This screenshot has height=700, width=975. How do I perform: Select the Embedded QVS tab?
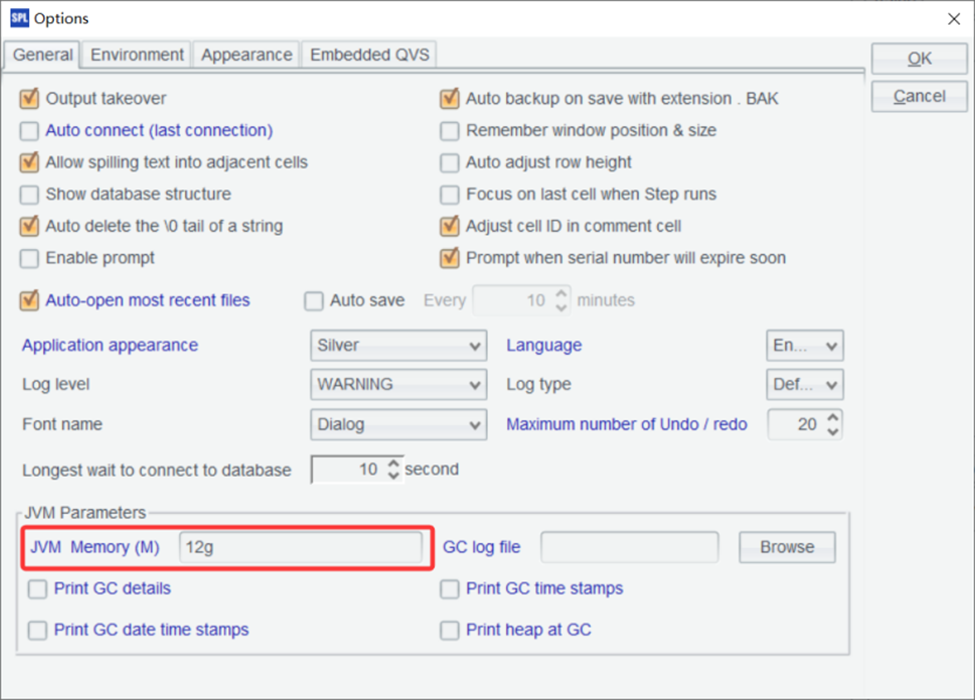pyautogui.click(x=368, y=55)
